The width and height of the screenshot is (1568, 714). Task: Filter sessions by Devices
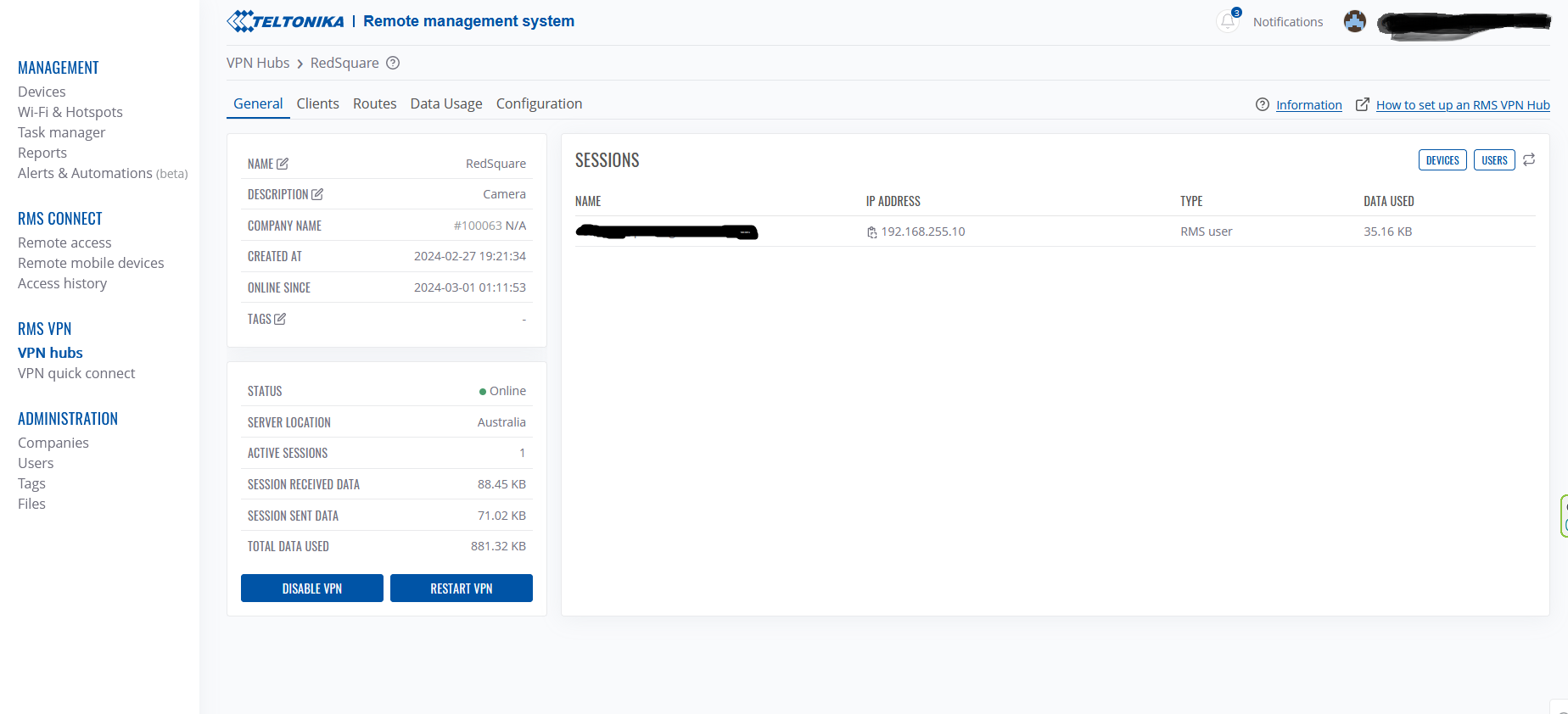click(x=1442, y=159)
